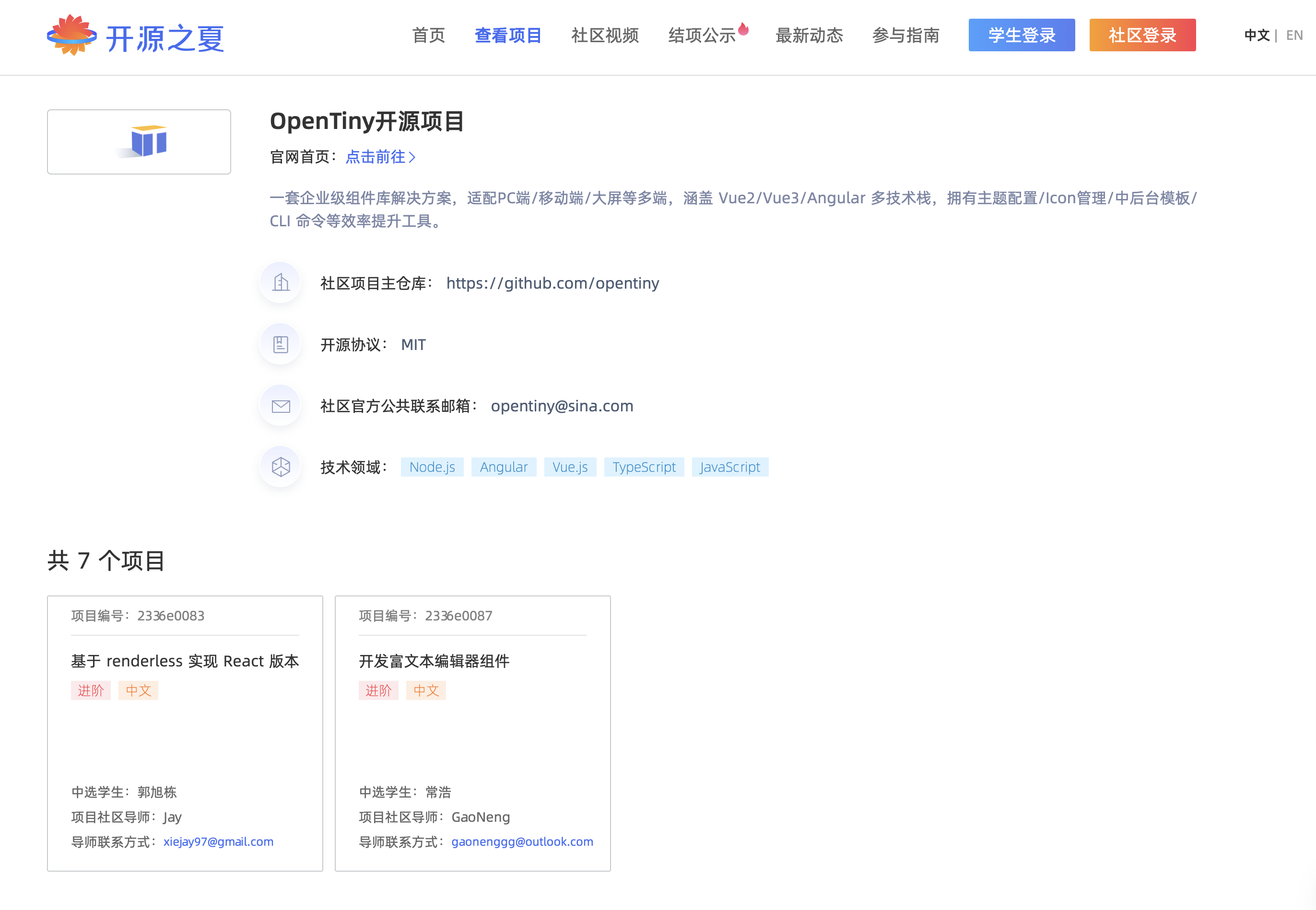Click the license document icon beside 开源协议
This screenshot has width=1316, height=910.
point(281,344)
